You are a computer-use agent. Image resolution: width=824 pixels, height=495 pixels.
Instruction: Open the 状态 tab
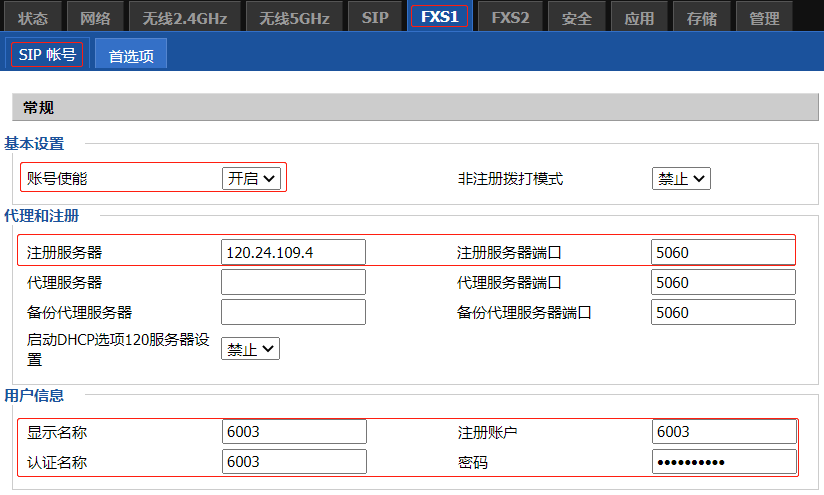pos(33,17)
